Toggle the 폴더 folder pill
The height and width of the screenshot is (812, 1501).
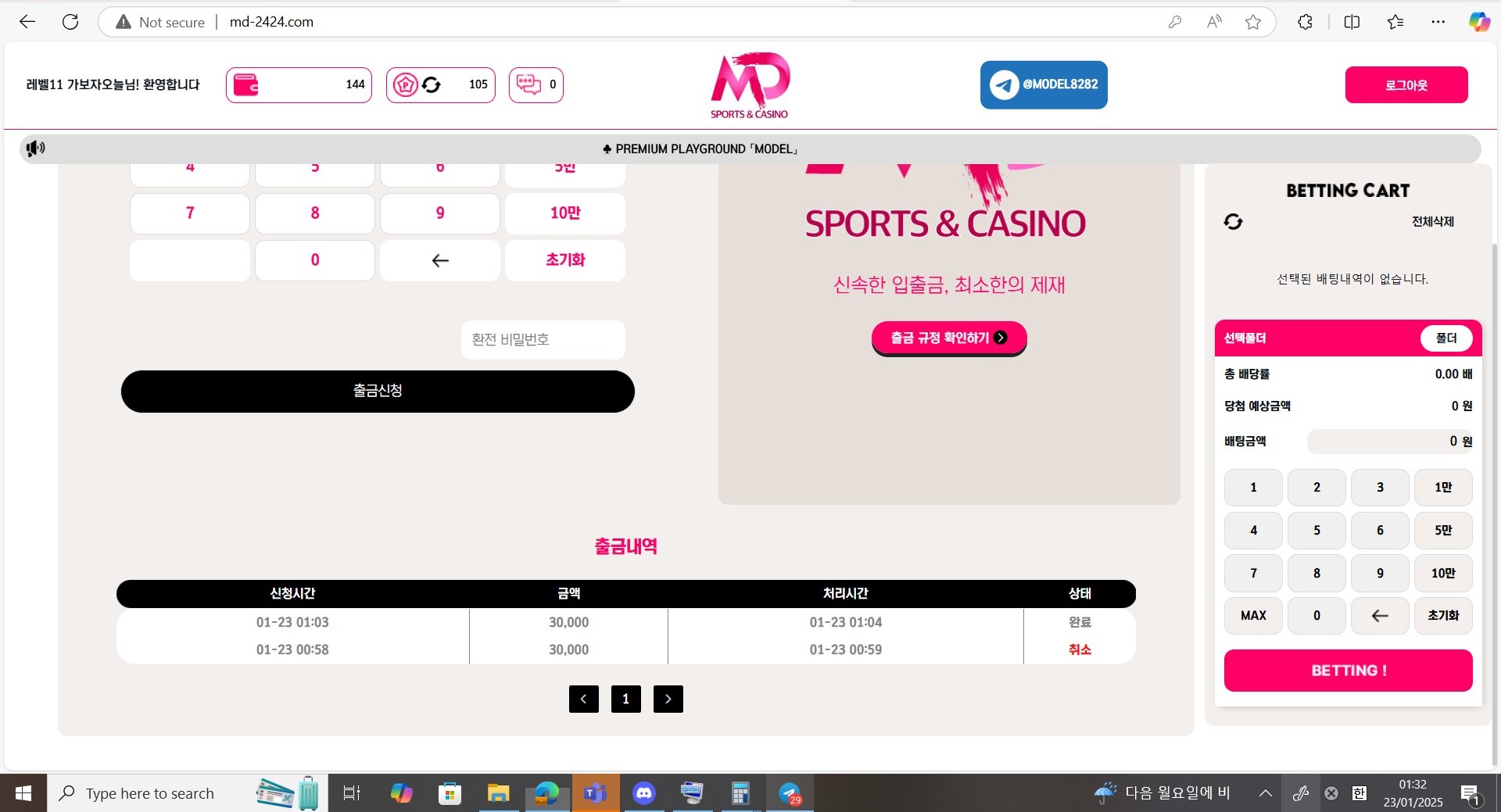[1446, 338]
